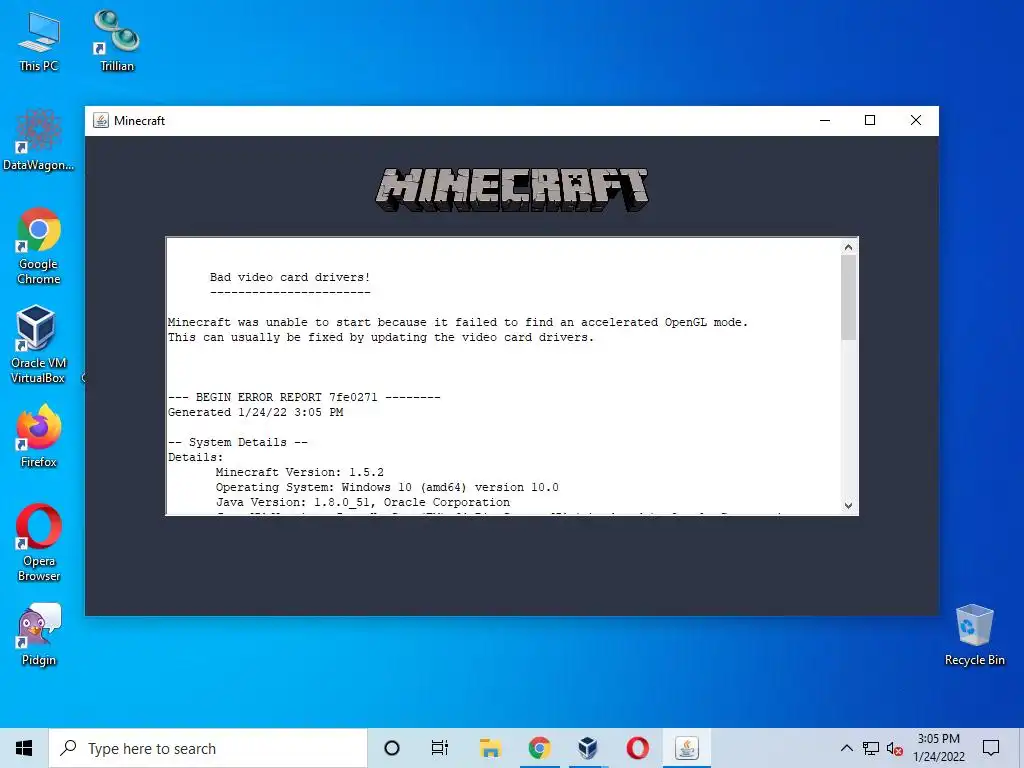This screenshot has height=768, width=1024.
Task: Open Cortana circle in taskbar
Action: pyautogui.click(x=392, y=748)
